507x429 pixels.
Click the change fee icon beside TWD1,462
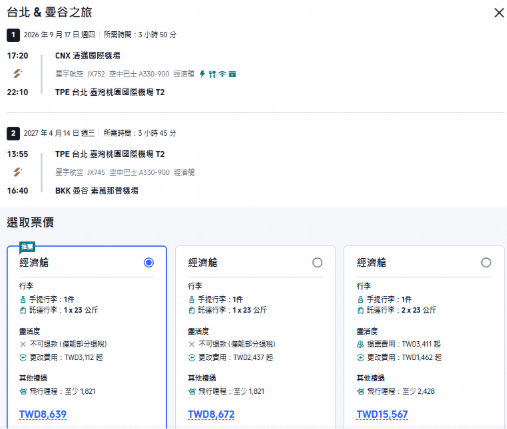(x=360, y=358)
